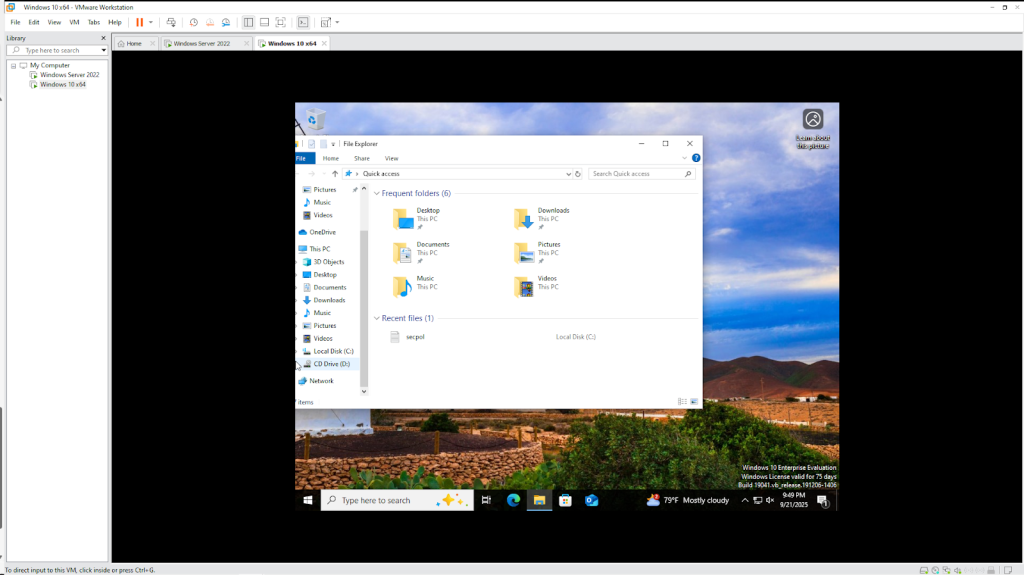Toggle the VMware console view button
Viewport: 1024px width, 575px height.
pyautogui.click(x=303, y=22)
